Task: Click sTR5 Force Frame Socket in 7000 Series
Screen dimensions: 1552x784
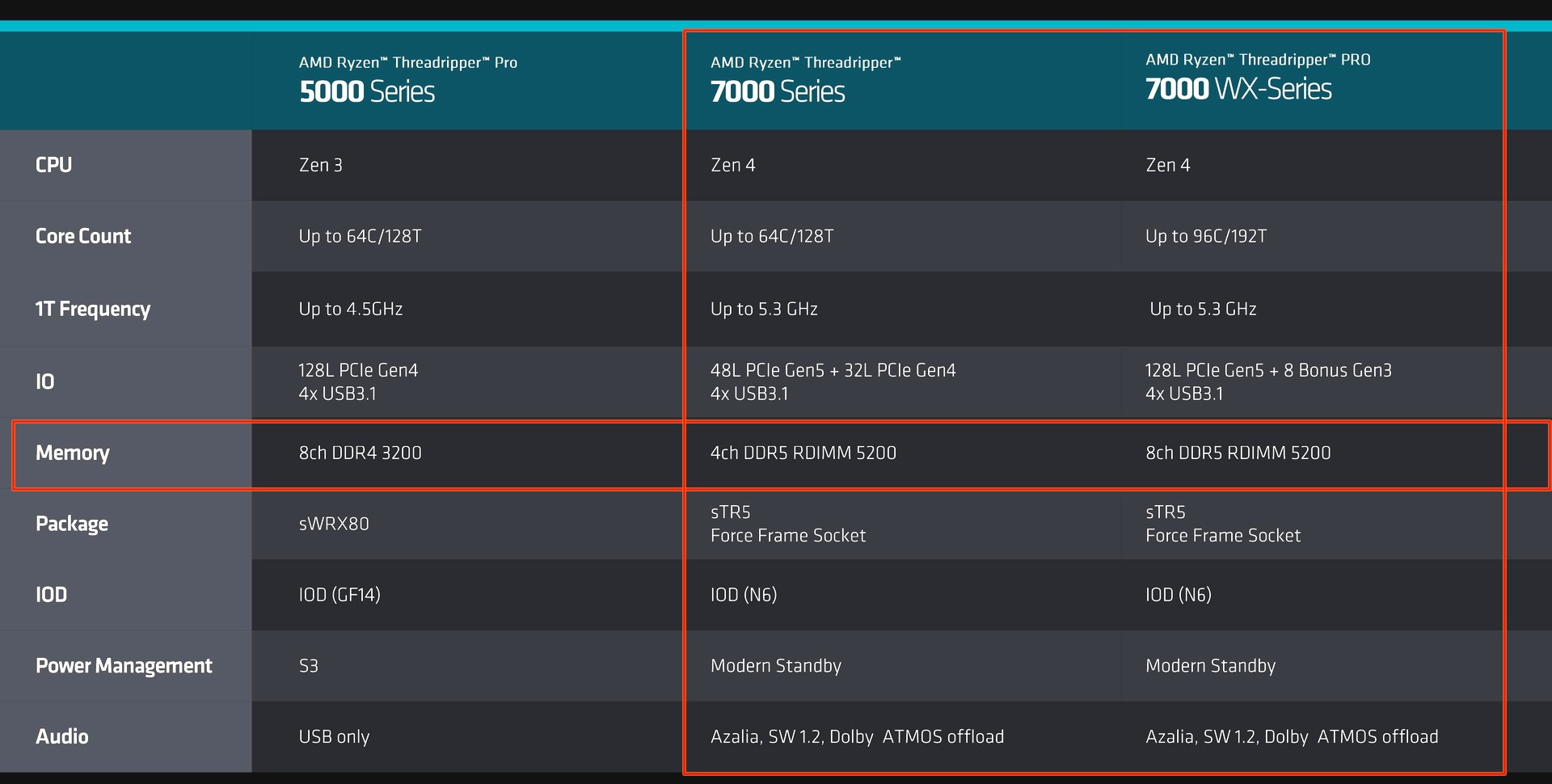Action: click(788, 524)
